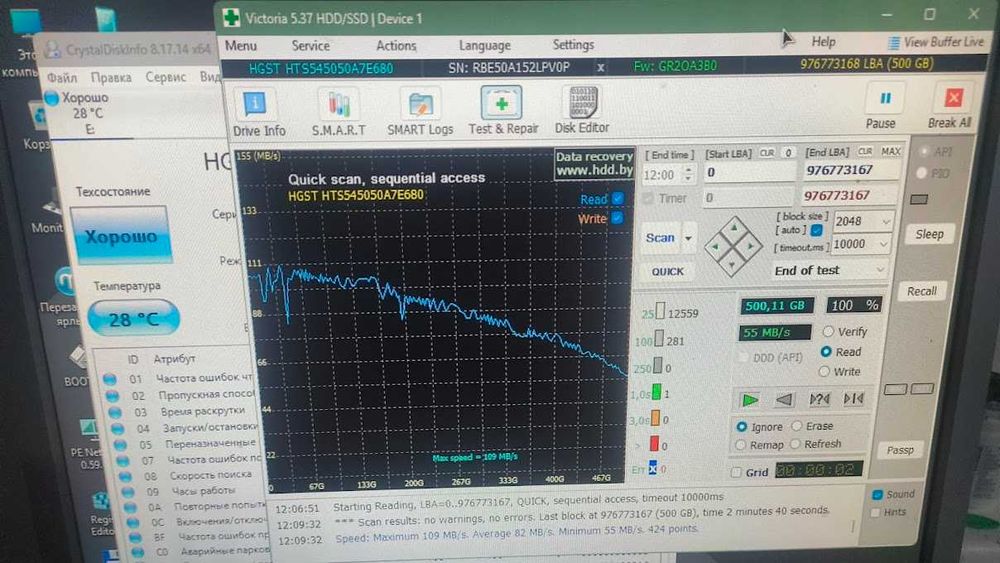Open the SMART Logs toolbar icon
Screen dimensions: 1000x563
click(420, 104)
